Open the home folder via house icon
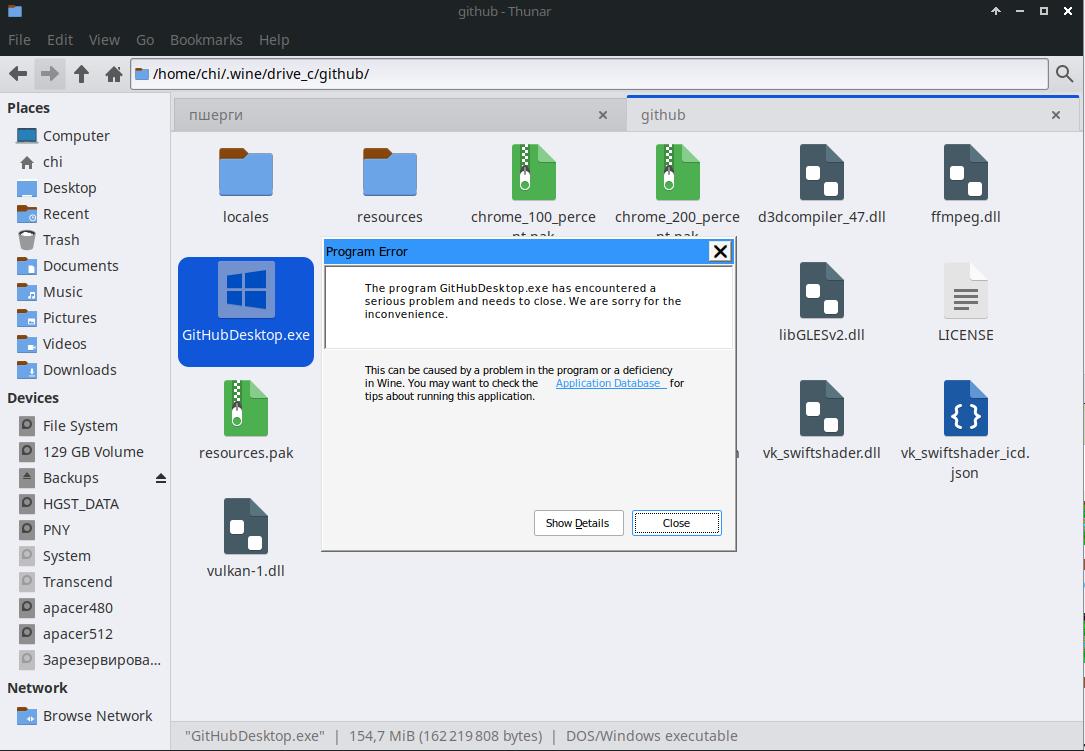Image resolution: width=1085 pixels, height=751 pixels. coord(113,74)
